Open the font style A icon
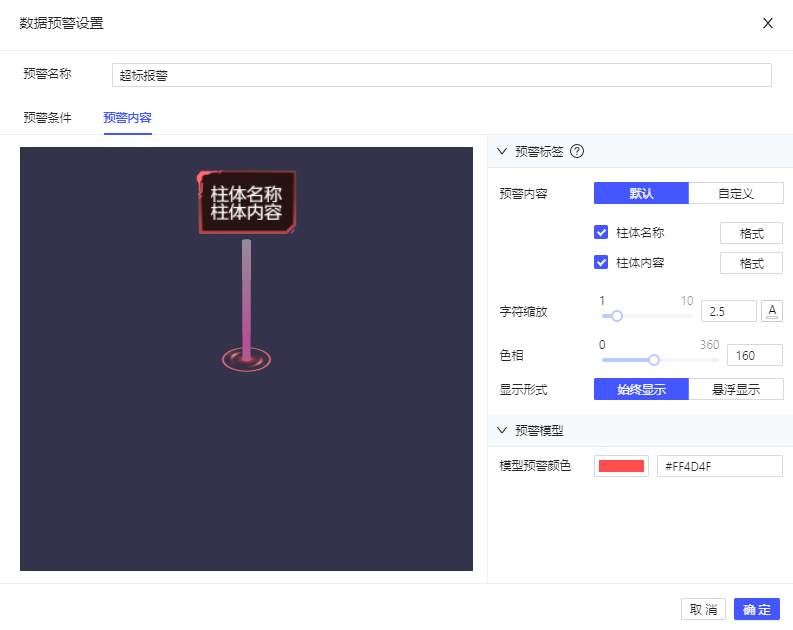Screen dimensions: 793x630 [772, 311]
